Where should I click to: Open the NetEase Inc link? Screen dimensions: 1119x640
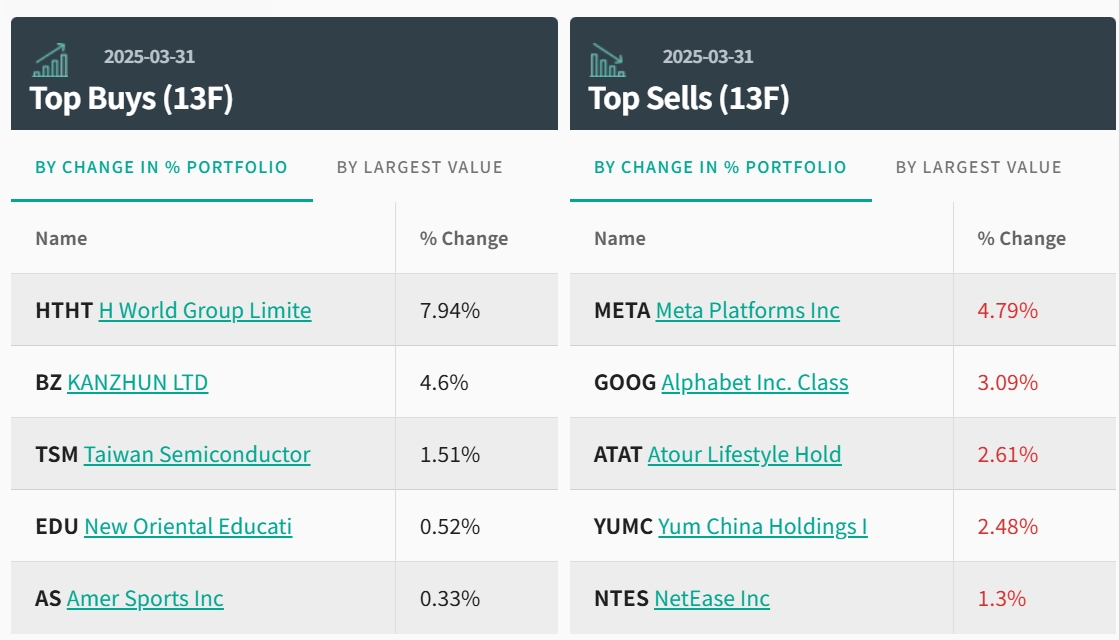pos(712,599)
